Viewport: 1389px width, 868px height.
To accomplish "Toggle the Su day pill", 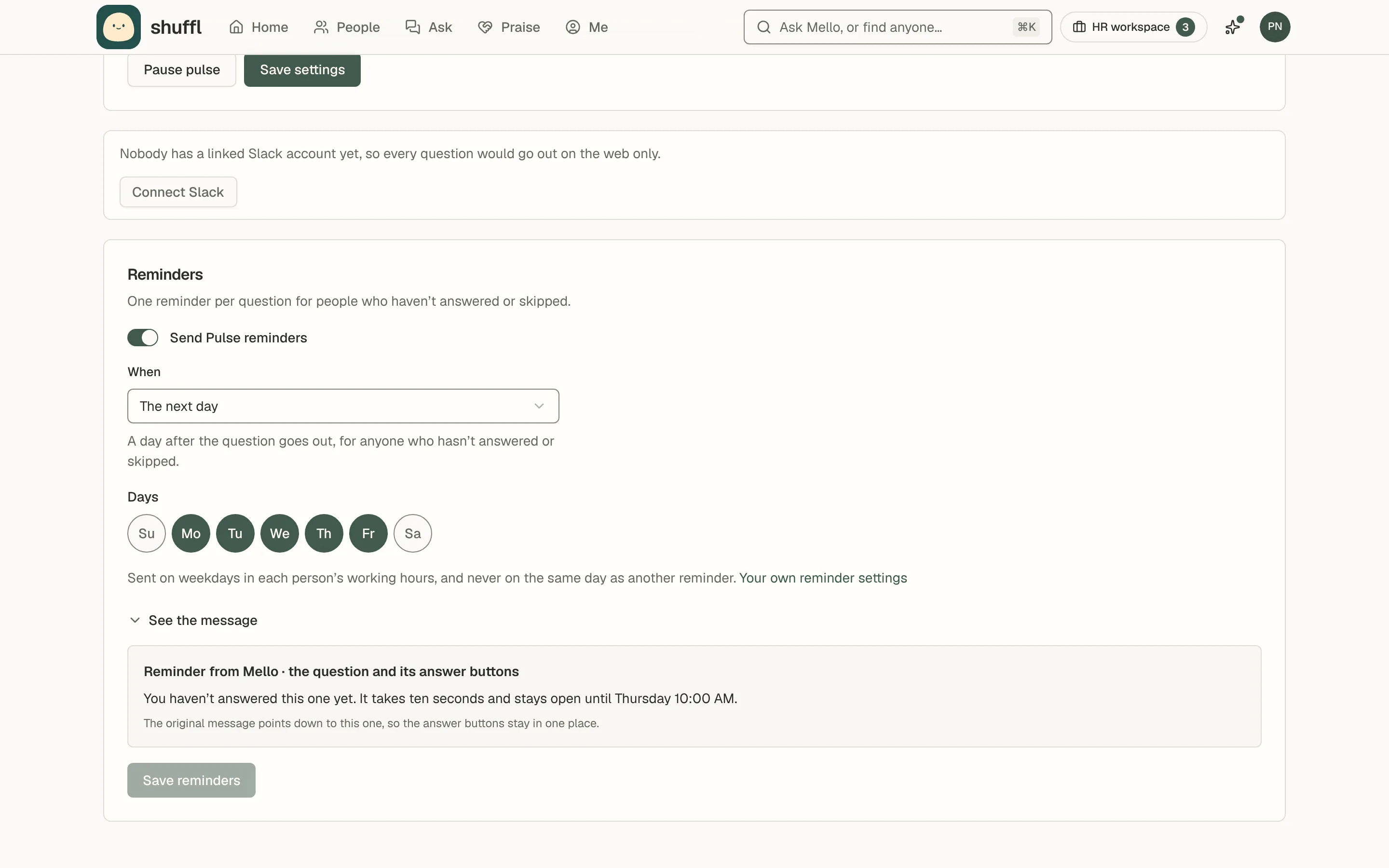I will (x=146, y=533).
